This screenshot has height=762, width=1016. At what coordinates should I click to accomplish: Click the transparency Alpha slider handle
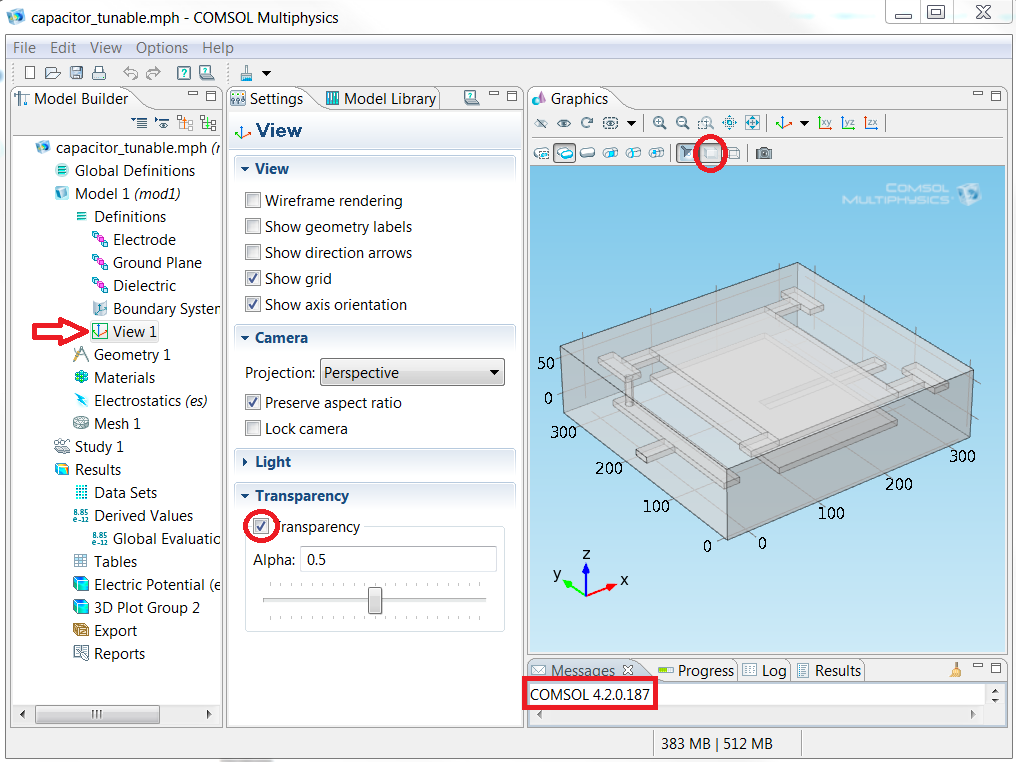375,600
